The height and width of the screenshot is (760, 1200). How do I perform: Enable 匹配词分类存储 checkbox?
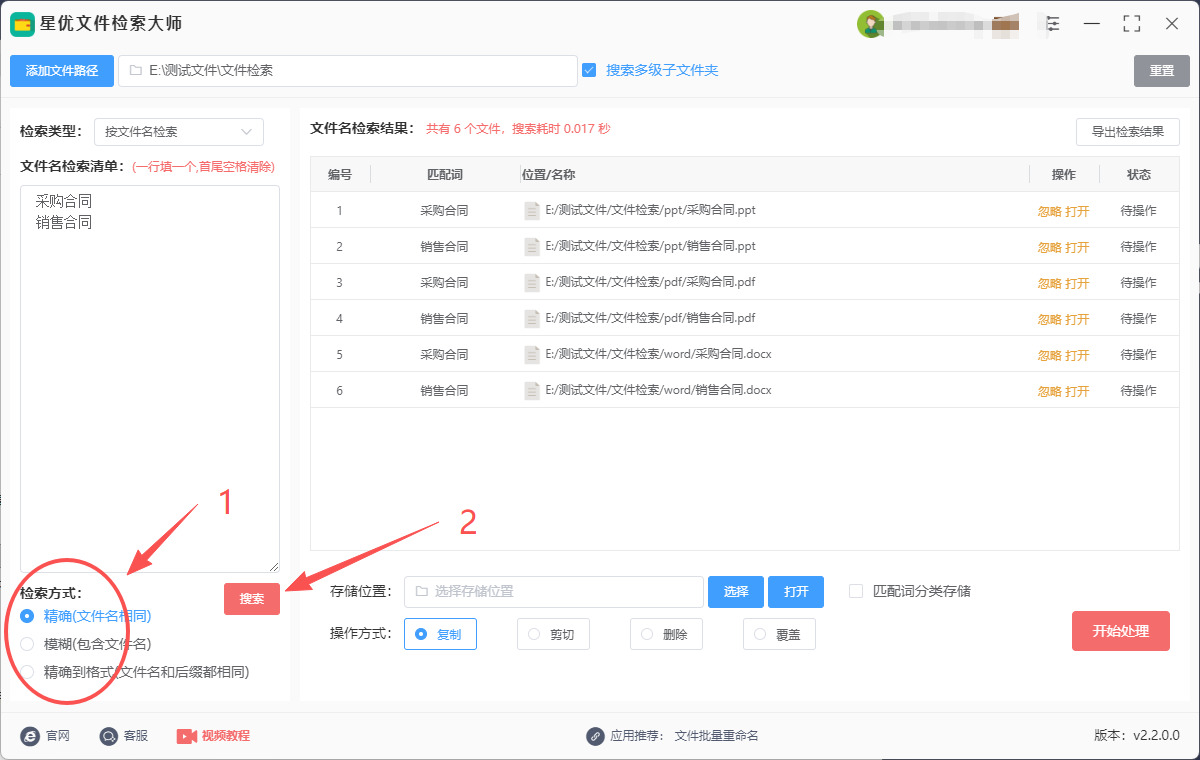[x=856, y=591]
